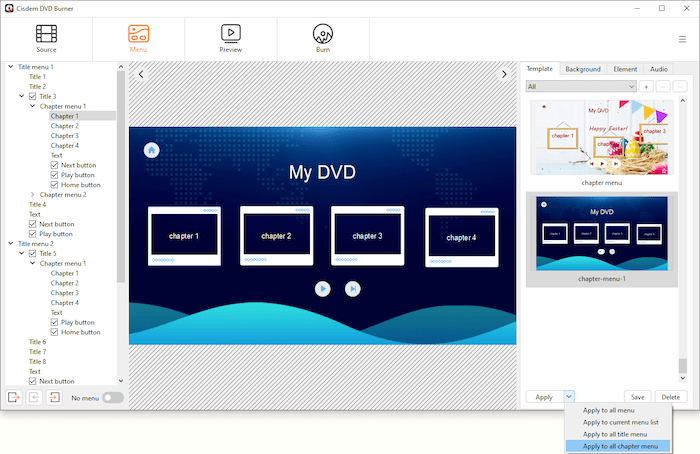Screen dimensions: 700x454
Task: Click the Delete template button
Action: (669, 397)
